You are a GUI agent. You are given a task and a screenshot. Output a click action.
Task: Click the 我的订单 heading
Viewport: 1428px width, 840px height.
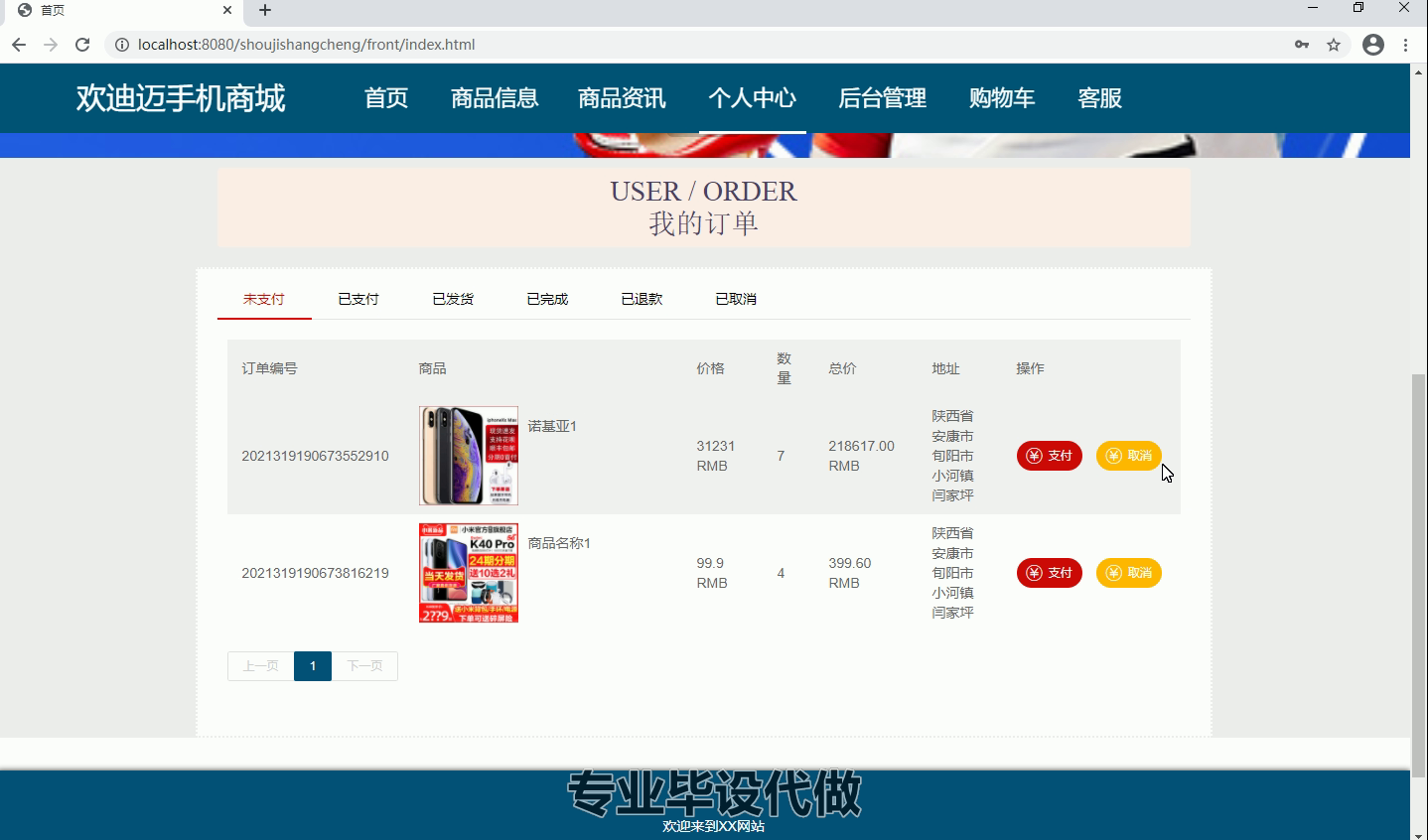coord(703,223)
